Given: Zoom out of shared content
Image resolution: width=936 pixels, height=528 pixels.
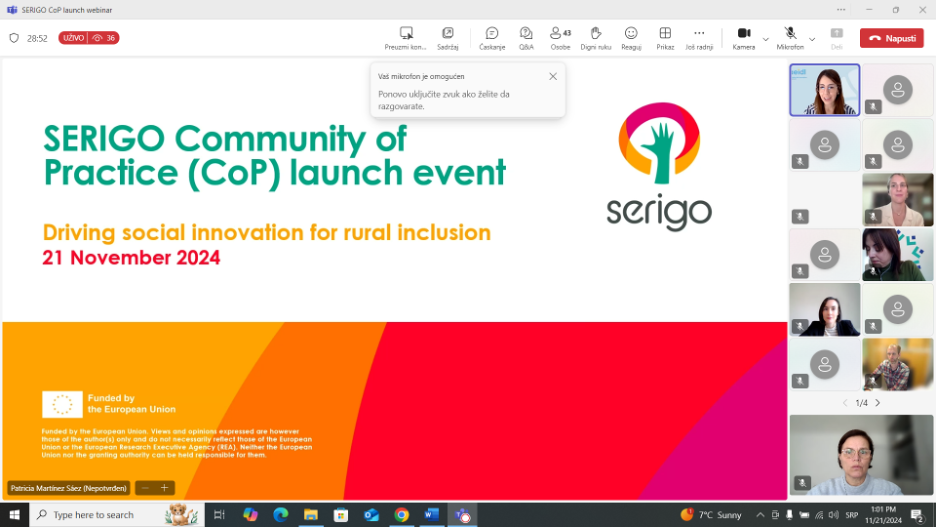Looking at the screenshot, I should point(145,488).
